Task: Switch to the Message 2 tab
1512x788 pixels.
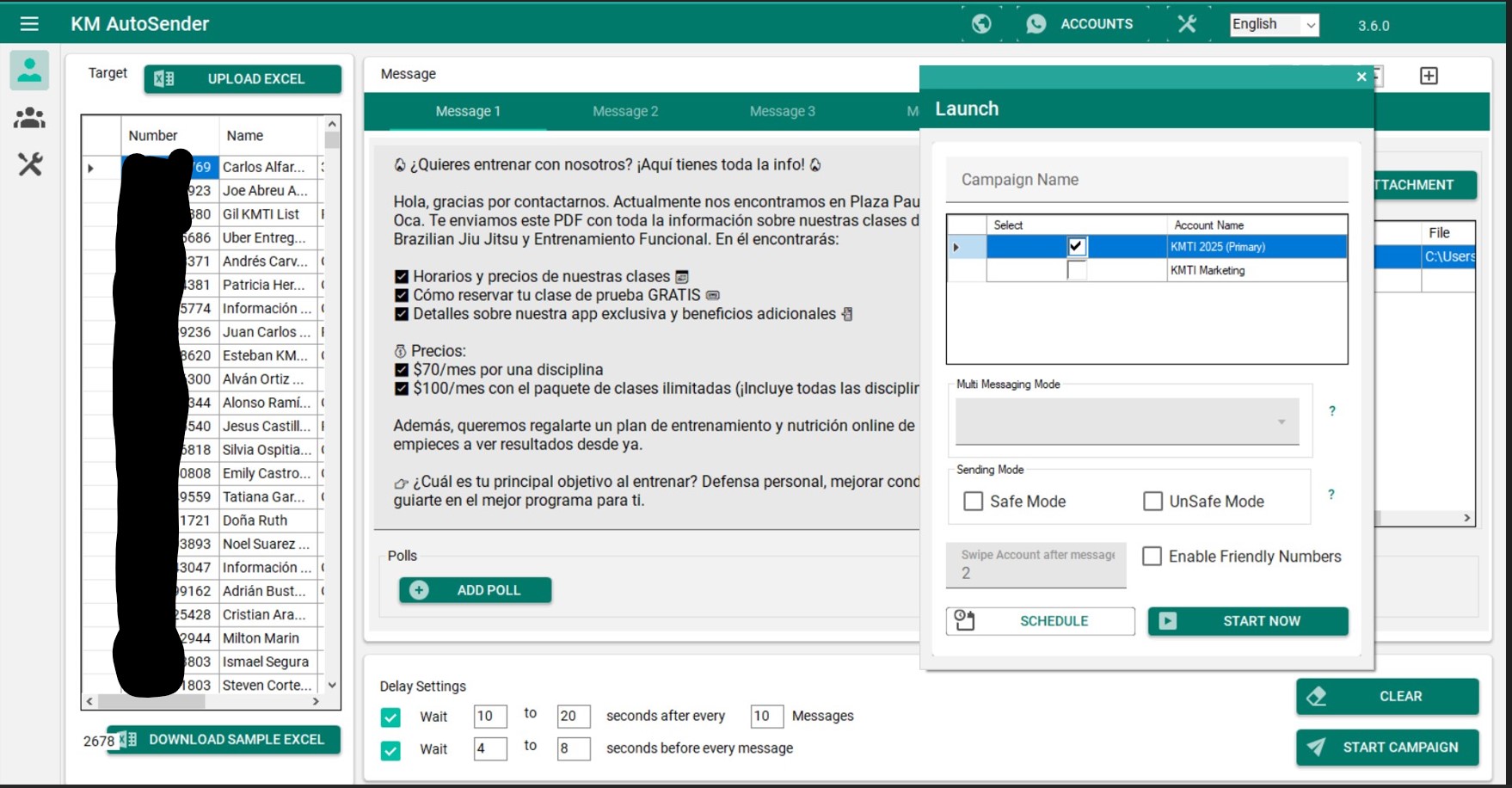Action: pyautogui.click(x=625, y=111)
